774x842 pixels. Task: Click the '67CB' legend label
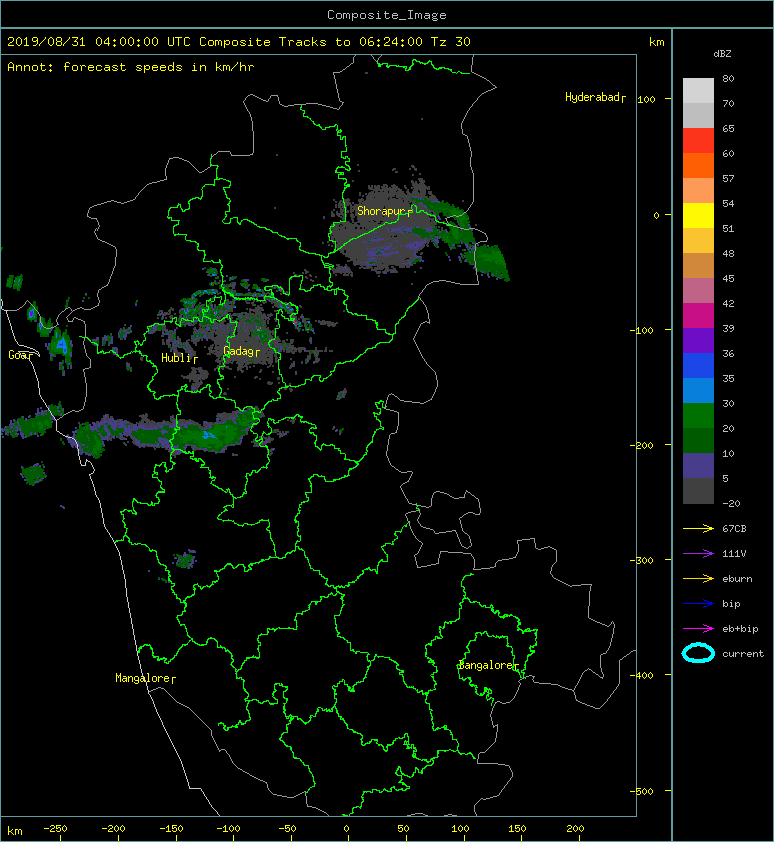coord(734,528)
